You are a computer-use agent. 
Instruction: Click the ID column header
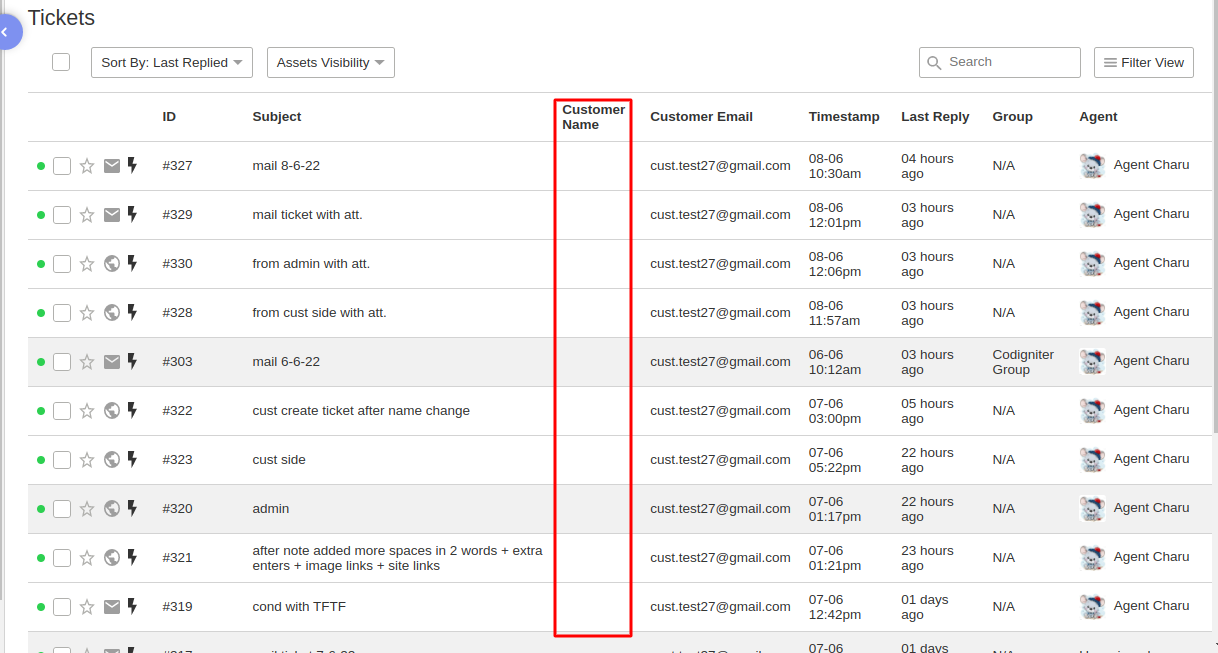tap(169, 117)
